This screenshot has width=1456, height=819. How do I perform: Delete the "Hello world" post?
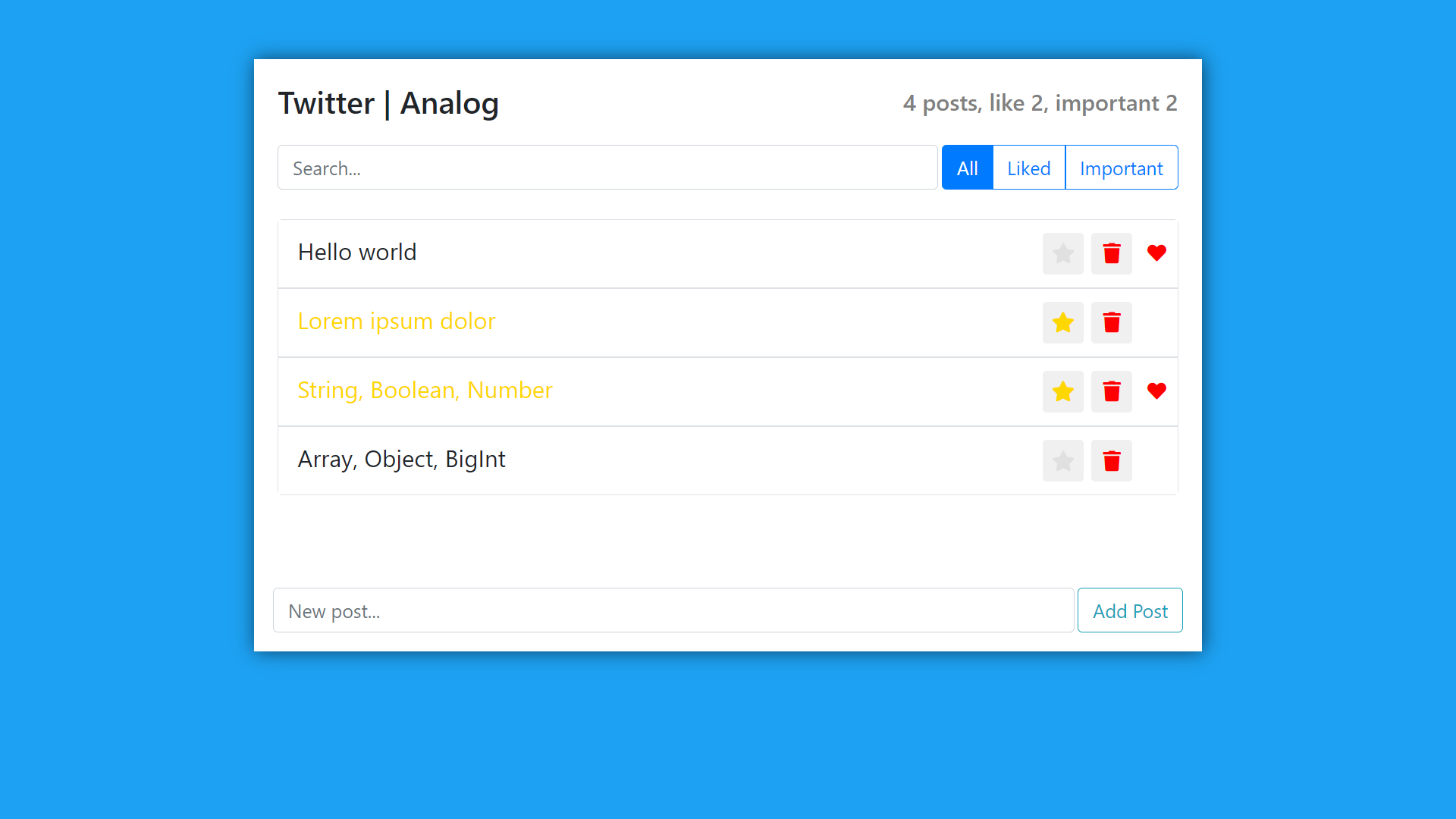pyautogui.click(x=1111, y=253)
